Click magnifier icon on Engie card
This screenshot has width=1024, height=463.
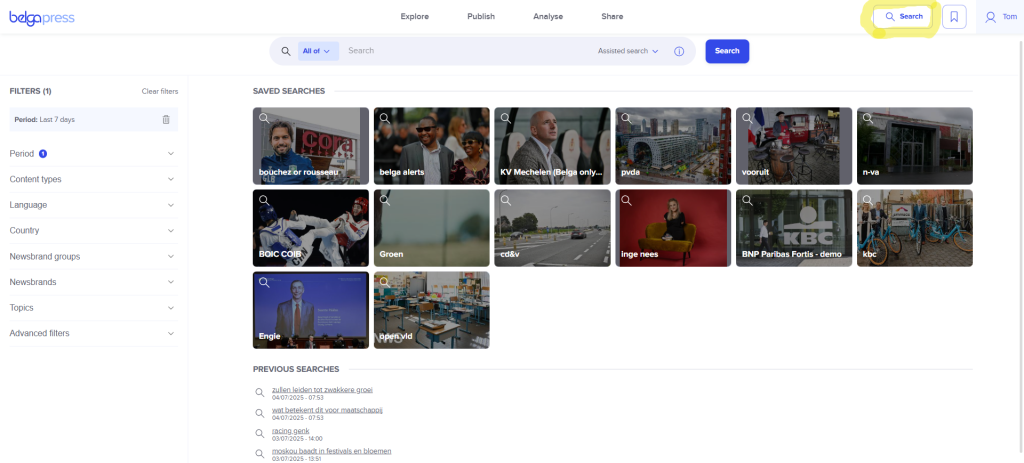[x=264, y=282]
